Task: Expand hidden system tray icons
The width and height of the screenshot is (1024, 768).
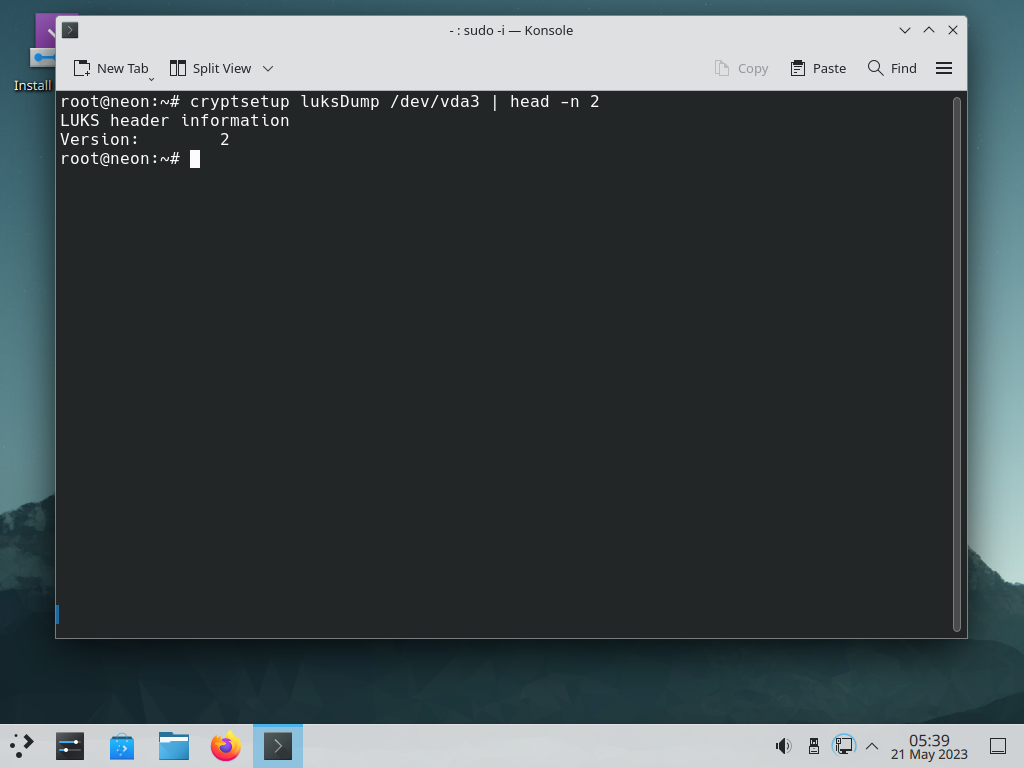Action: 872,746
